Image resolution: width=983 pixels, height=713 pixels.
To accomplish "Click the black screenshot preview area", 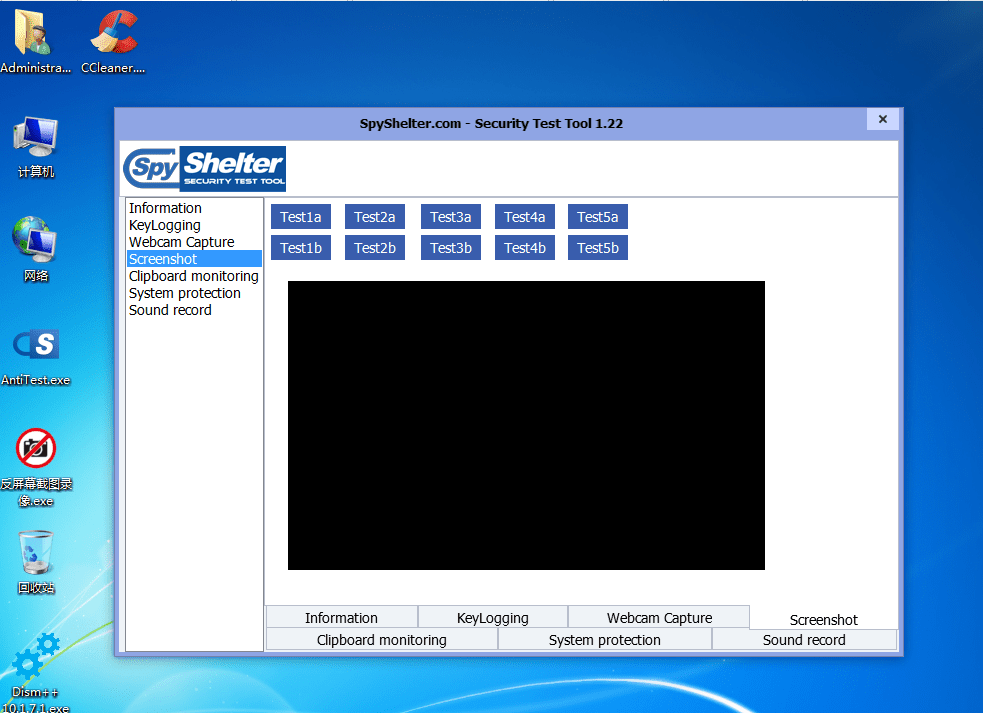I will [526, 425].
